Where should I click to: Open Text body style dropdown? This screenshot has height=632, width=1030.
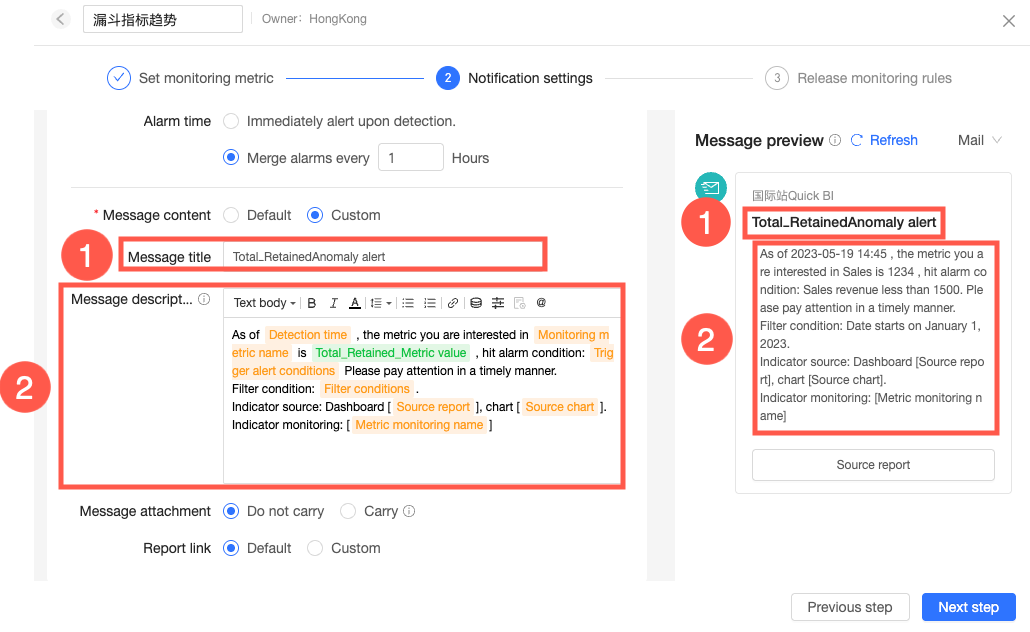pos(264,303)
